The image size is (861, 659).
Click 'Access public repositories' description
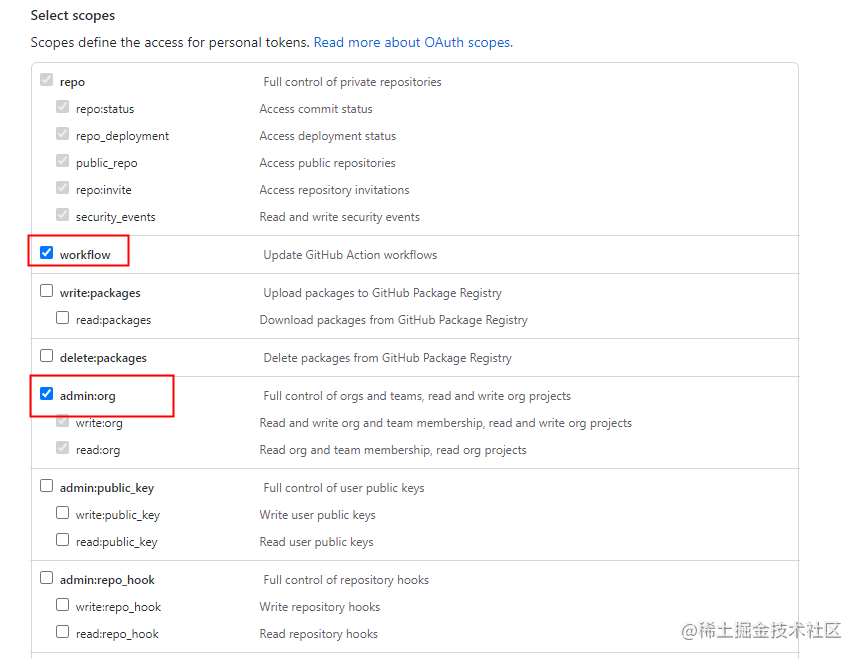tap(327, 163)
